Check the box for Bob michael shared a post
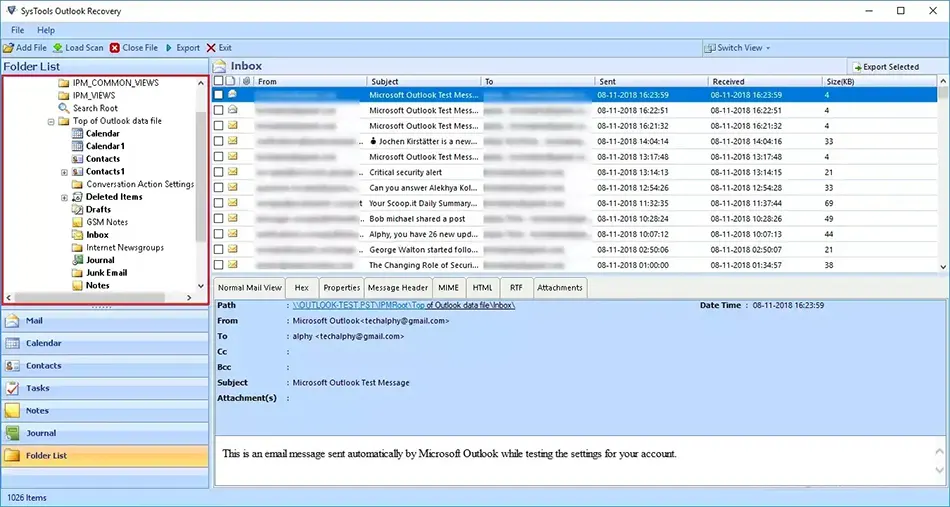This screenshot has width=950, height=507. click(x=218, y=219)
